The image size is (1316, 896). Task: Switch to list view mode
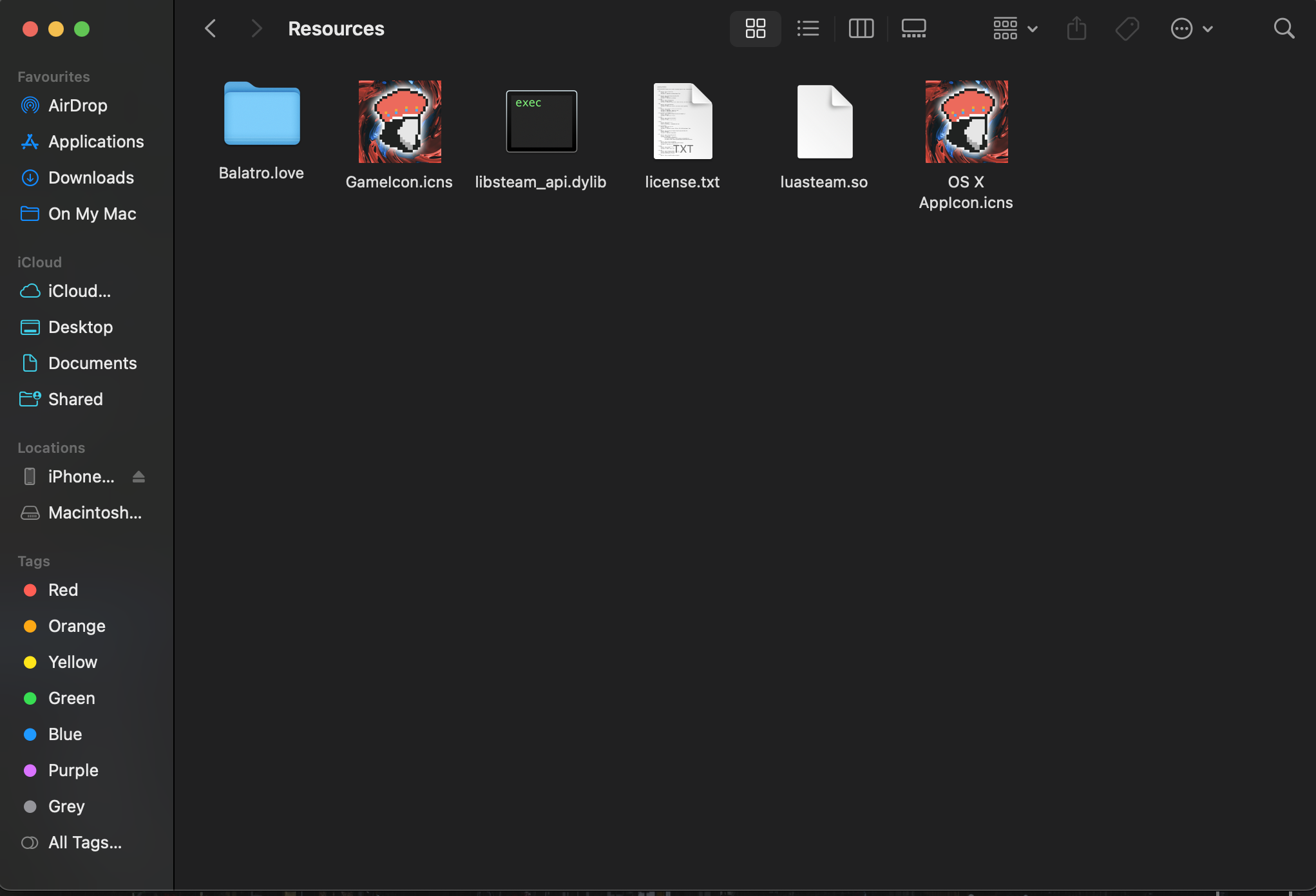point(808,28)
